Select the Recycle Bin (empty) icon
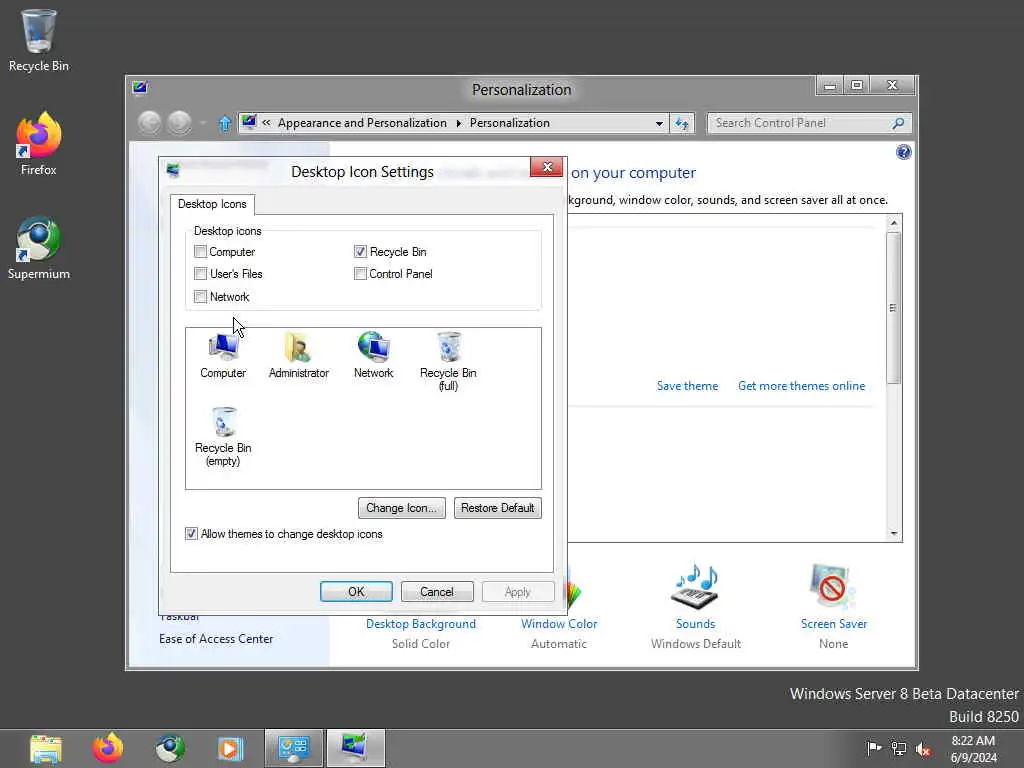The width and height of the screenshot is (1024, 768). (223, 436)
